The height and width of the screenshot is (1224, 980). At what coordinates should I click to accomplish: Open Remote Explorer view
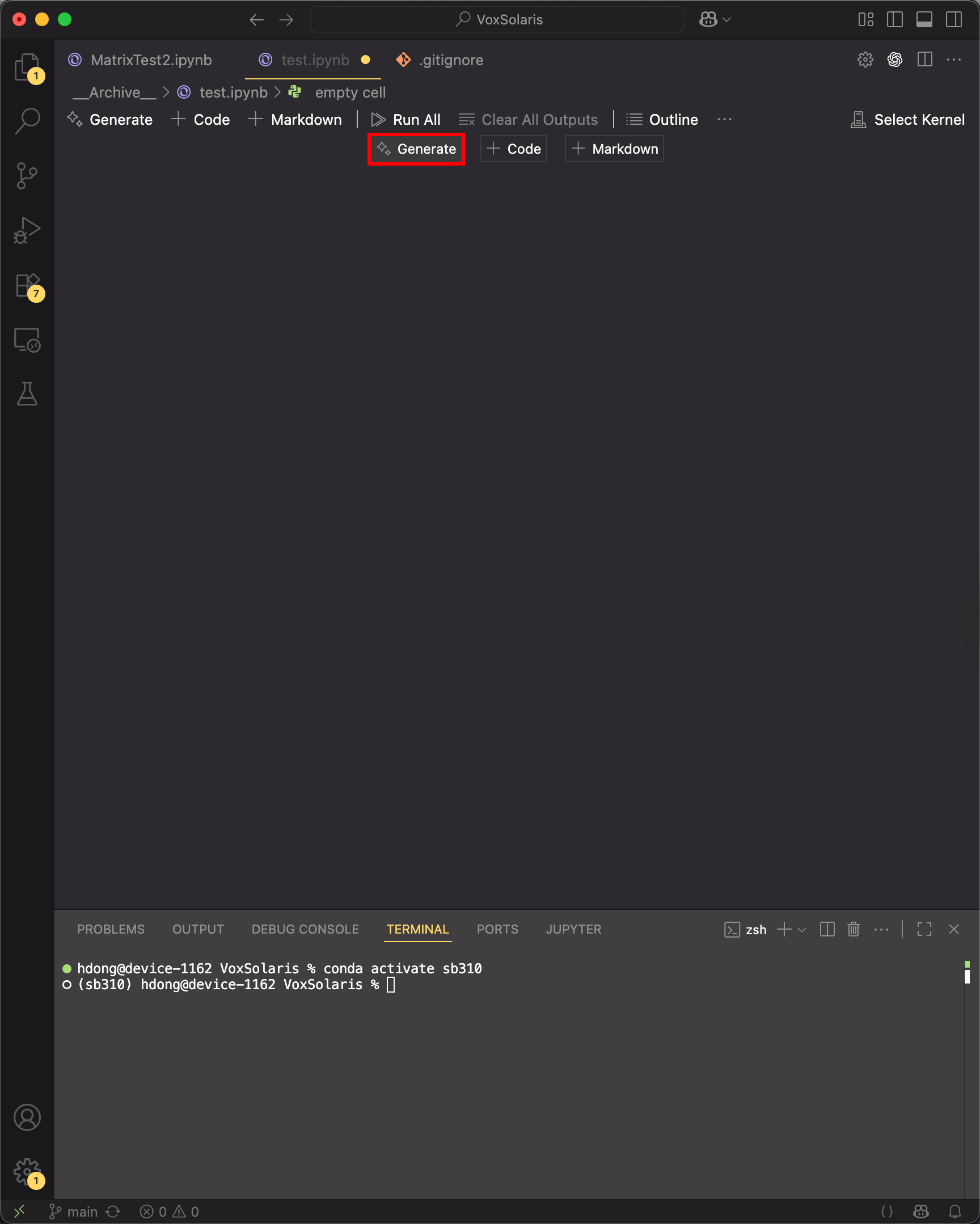pyautogui.click(x=27, y=340)
